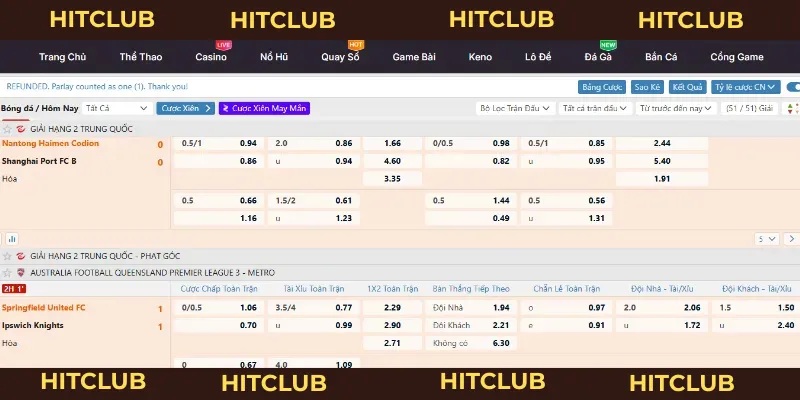
Task: Open the Tất cả trận đấu dropdown
Action: click(595, 108)
